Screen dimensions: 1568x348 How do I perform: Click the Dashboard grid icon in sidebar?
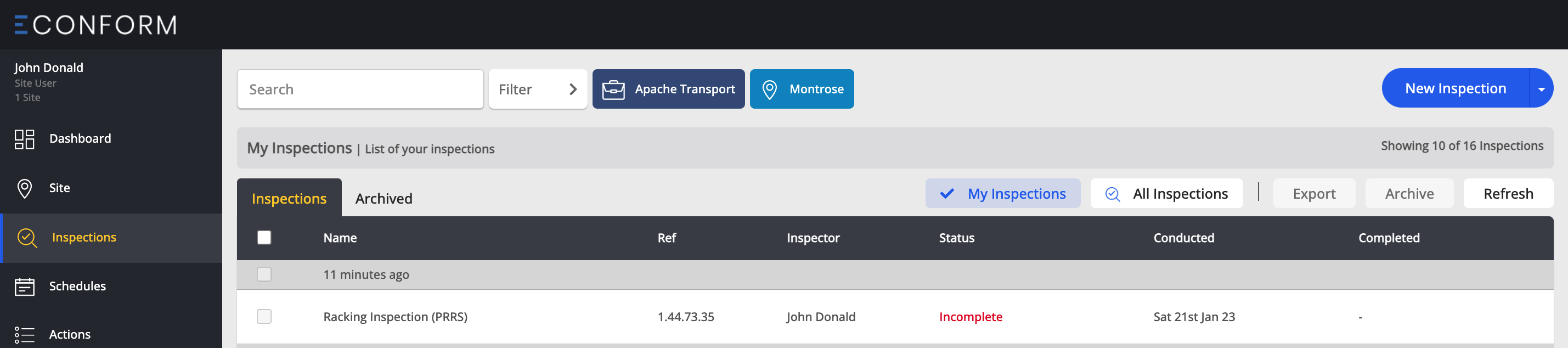(24, 139)
